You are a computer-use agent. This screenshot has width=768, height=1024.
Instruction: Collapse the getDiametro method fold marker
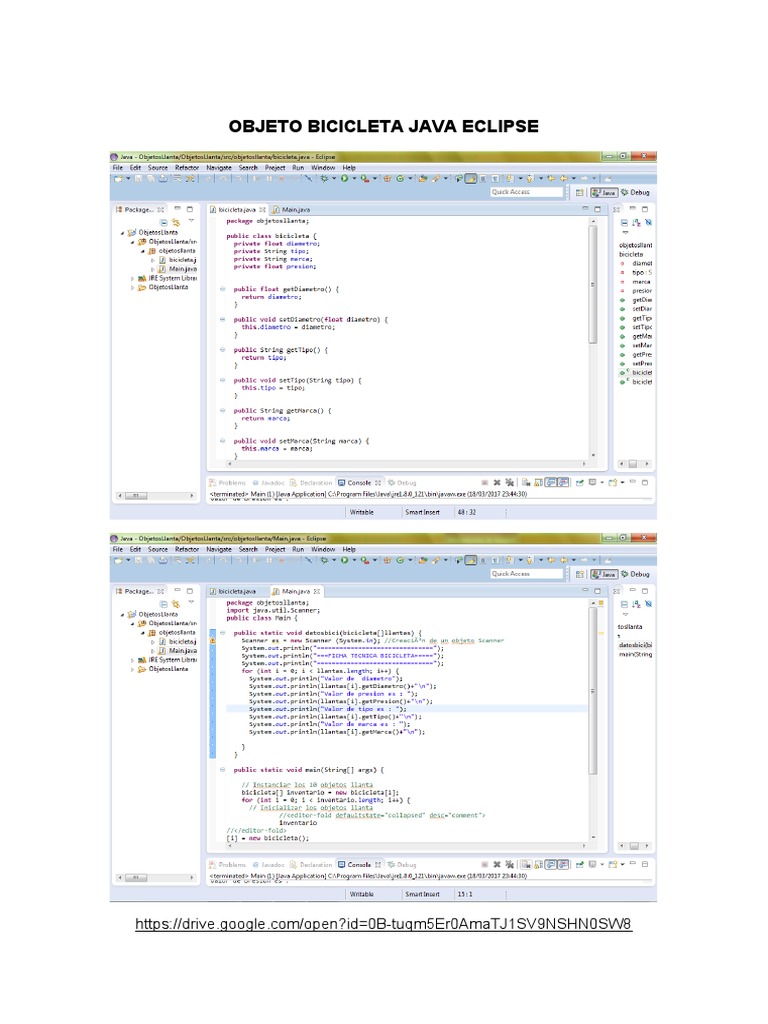click(222, 289)
